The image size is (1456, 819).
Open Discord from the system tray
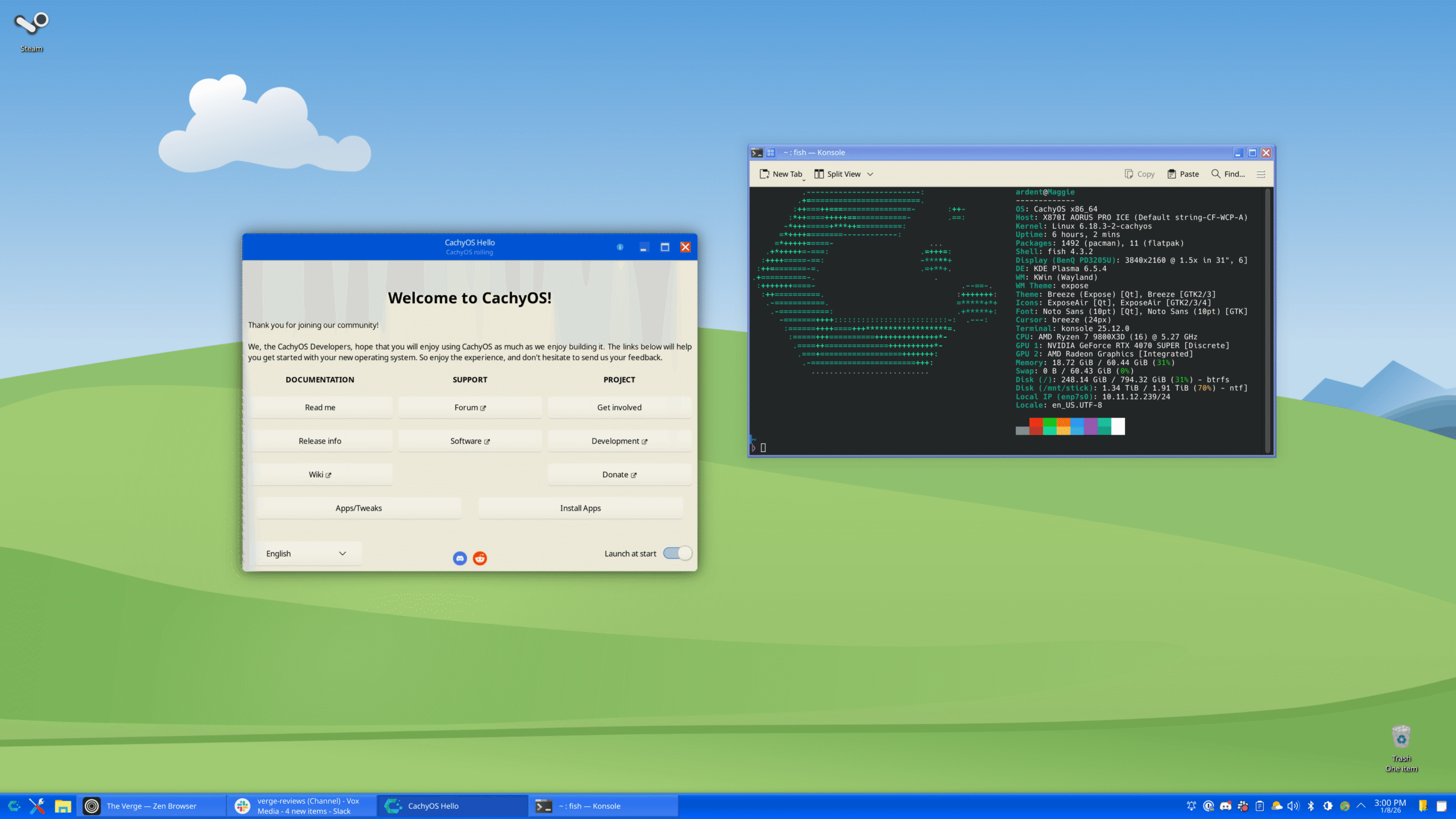1225,806
